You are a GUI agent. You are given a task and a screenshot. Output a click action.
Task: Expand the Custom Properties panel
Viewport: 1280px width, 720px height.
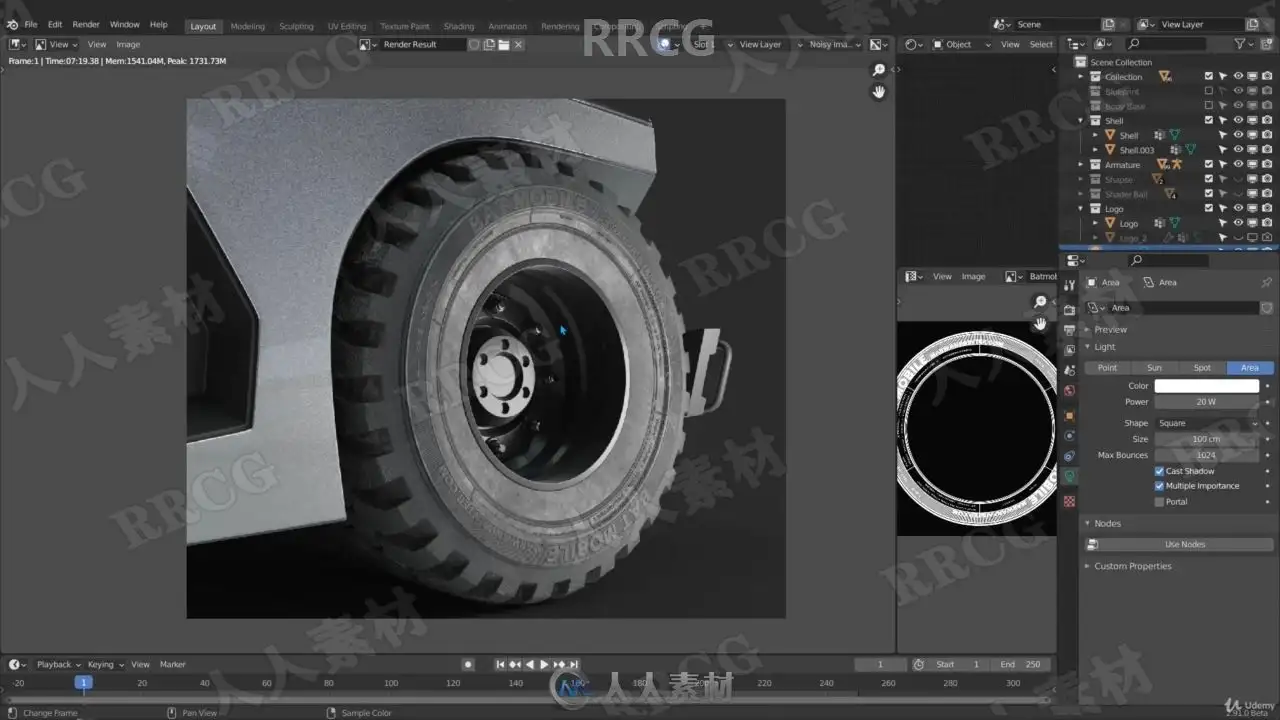point(1132,566)
